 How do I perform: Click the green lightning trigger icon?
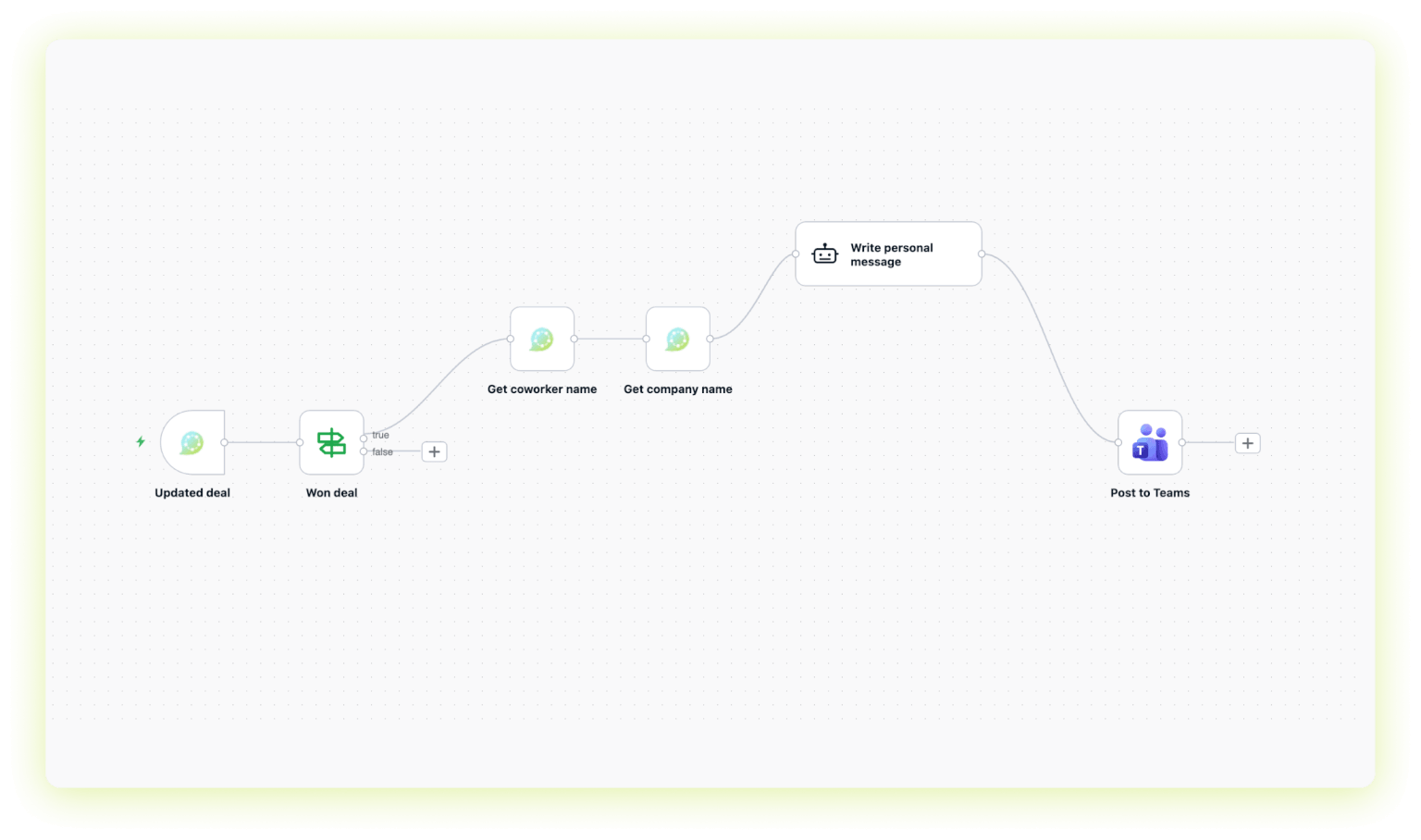(x=141, y=442)
